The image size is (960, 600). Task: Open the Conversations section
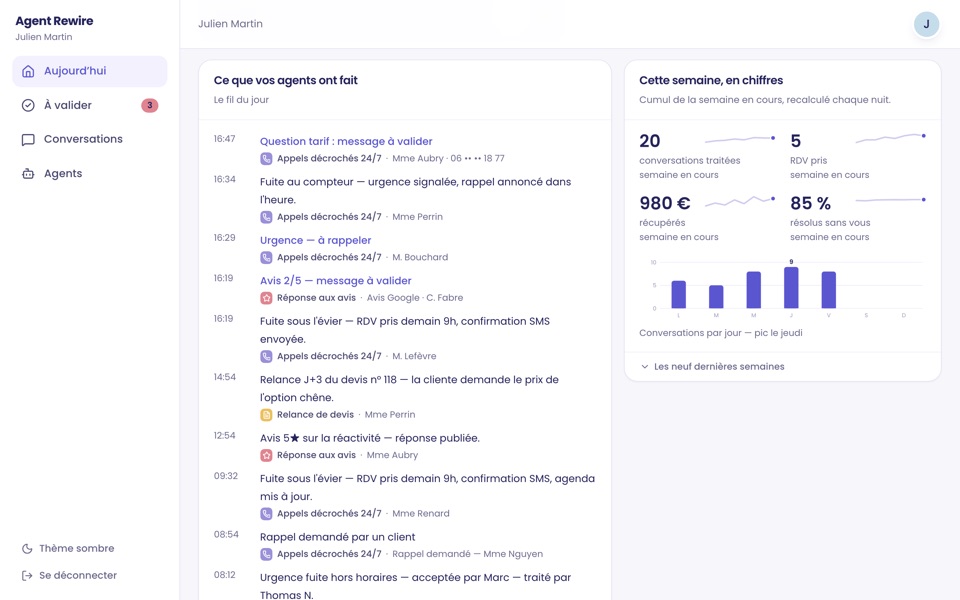point(89,140)
